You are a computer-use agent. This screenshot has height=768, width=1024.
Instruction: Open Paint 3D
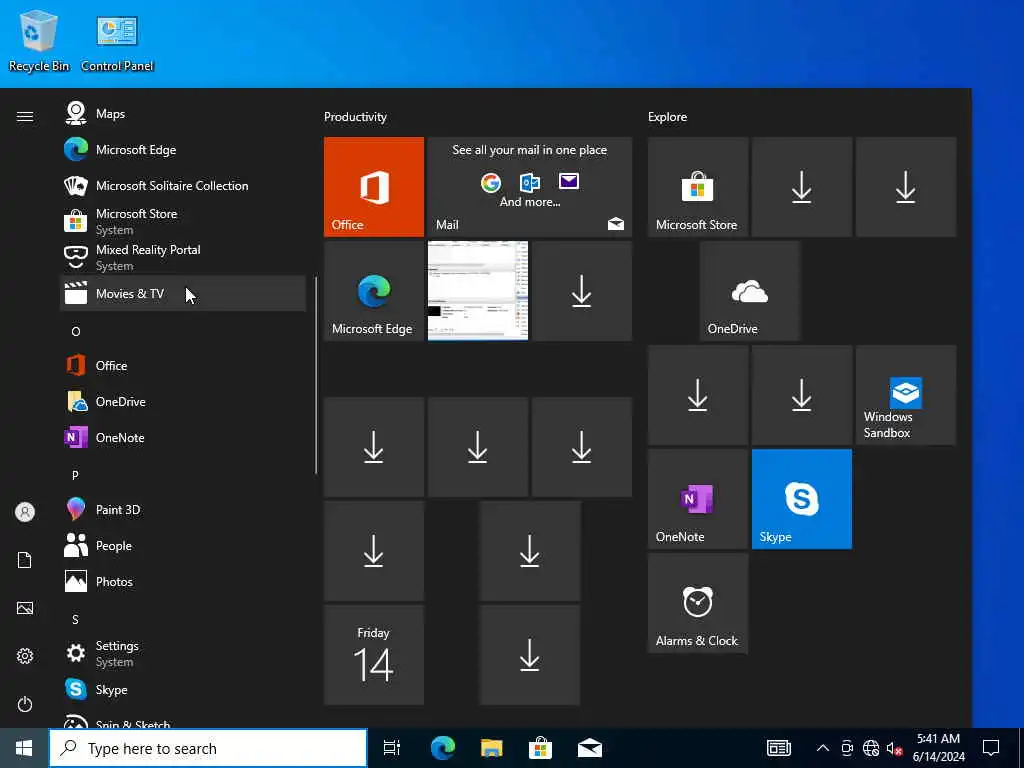[183, 509]
